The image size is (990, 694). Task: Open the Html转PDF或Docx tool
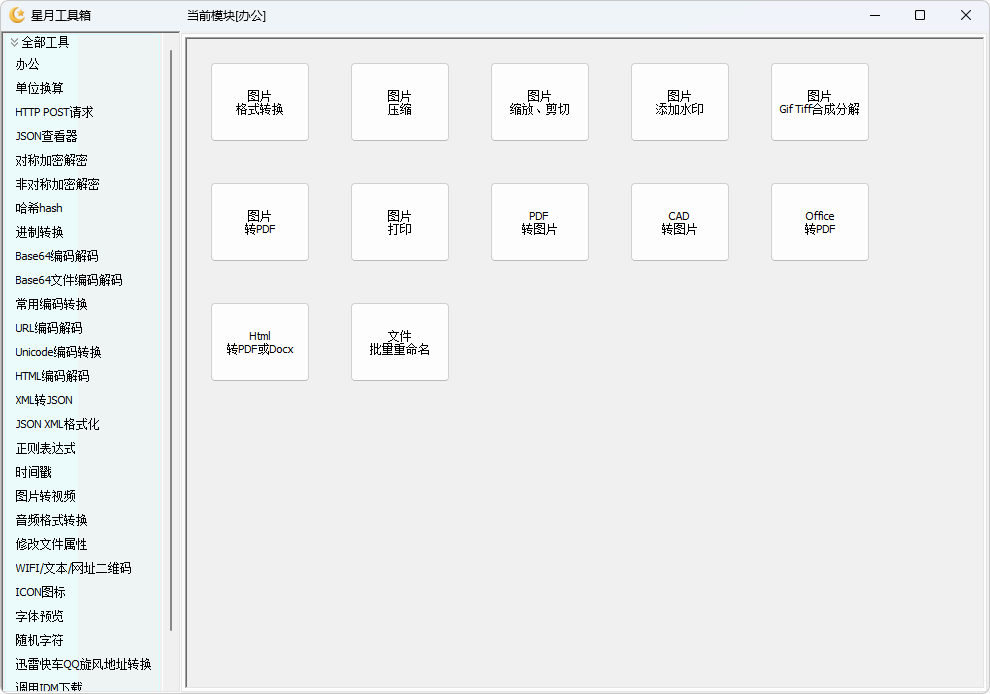coord(260,342)
